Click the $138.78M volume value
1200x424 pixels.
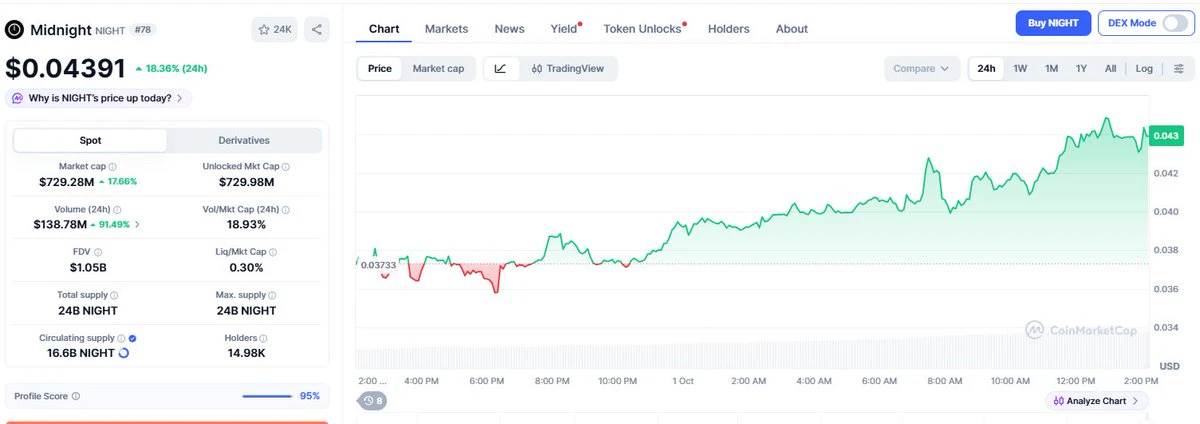(62, 225)
